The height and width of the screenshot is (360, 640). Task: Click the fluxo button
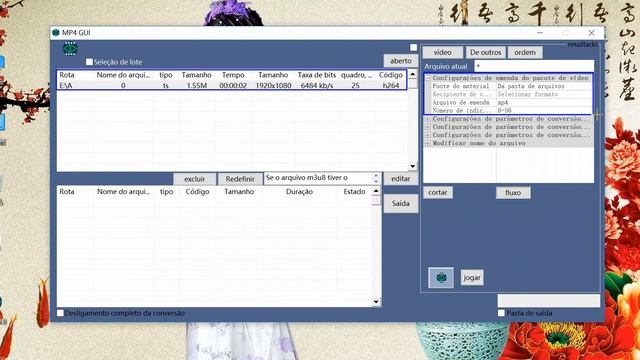513,192
